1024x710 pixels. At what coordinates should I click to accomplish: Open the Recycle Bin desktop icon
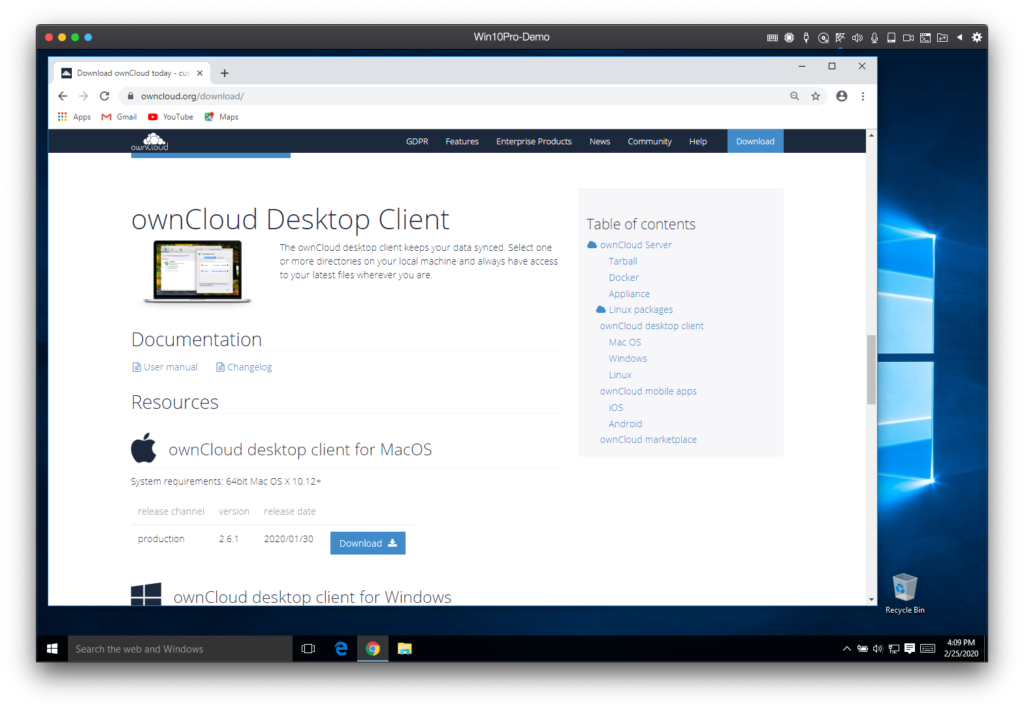904,594
